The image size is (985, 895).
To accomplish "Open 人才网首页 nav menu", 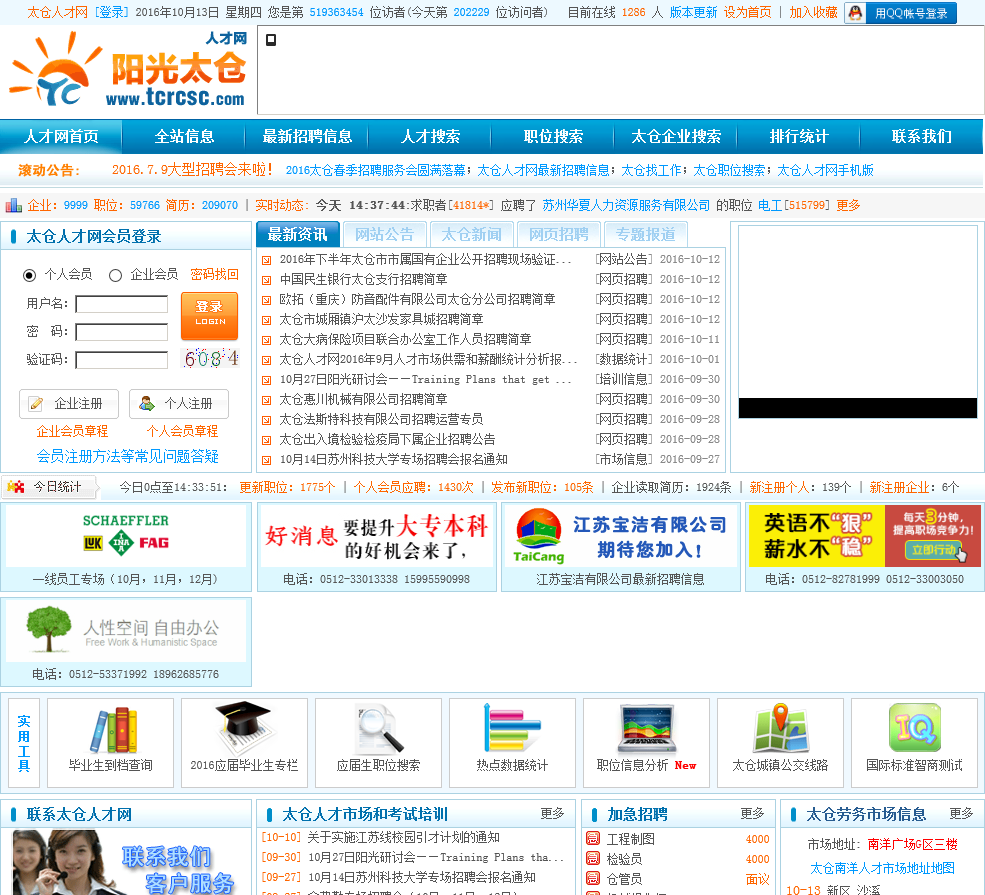I will pyautogui.click(x=61, y=136).
